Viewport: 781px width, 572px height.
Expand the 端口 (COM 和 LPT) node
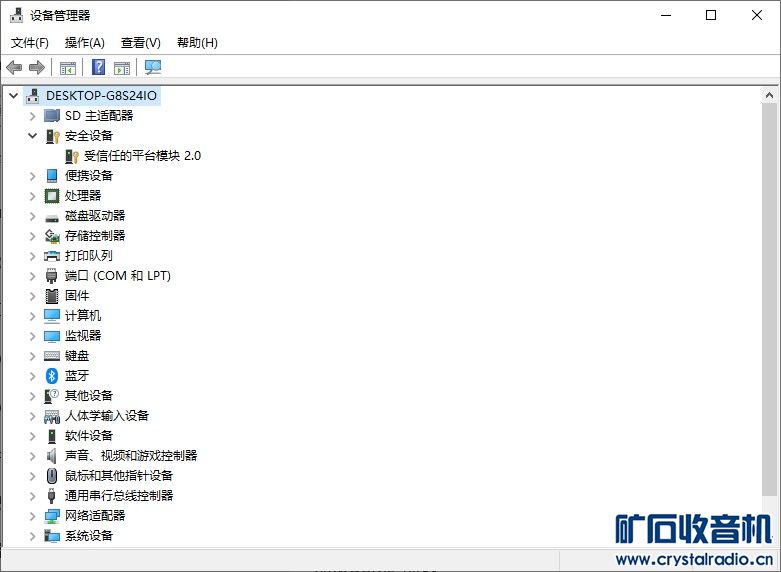click(x=32, y=276)
